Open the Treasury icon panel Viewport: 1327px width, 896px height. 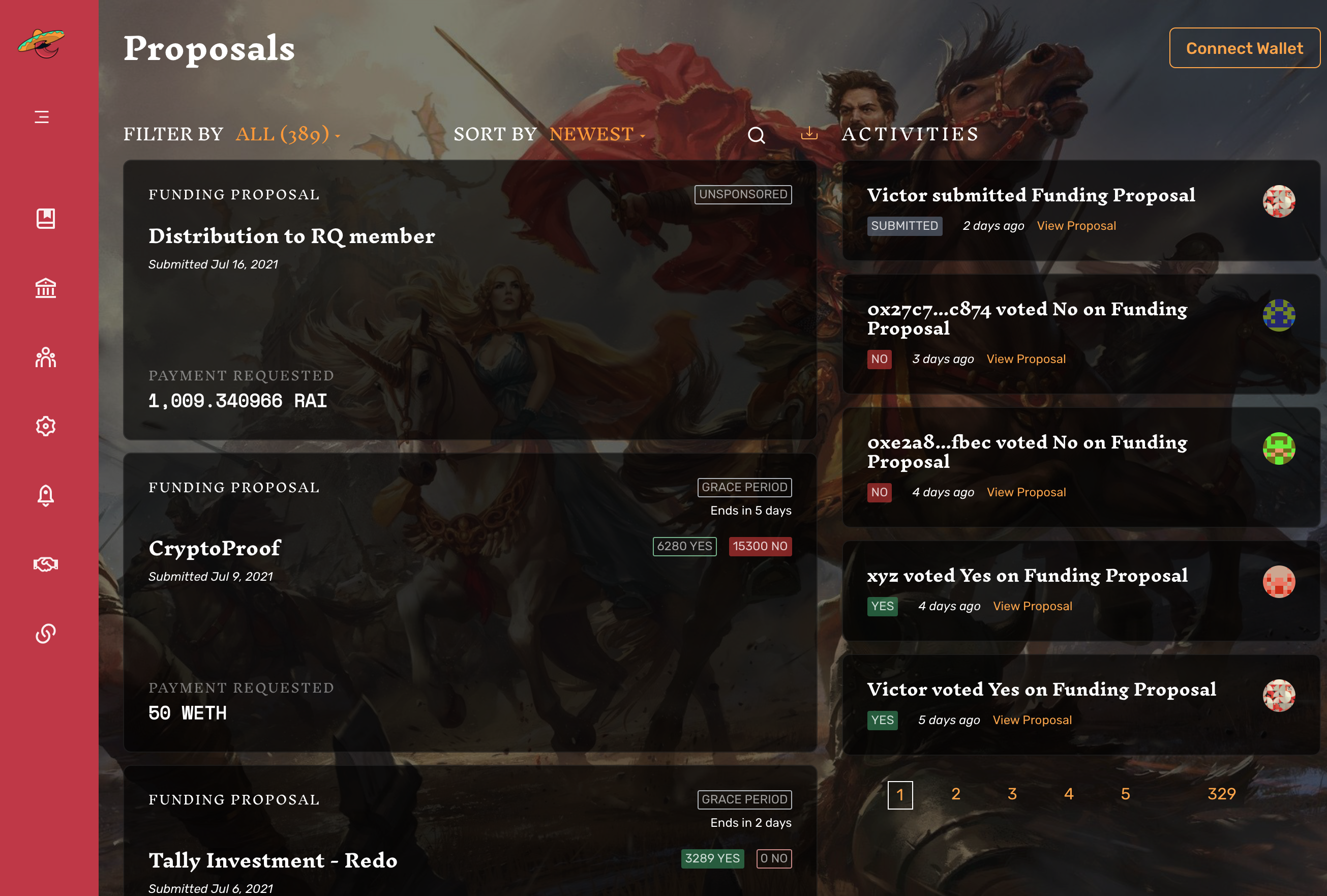coord(45,287)
